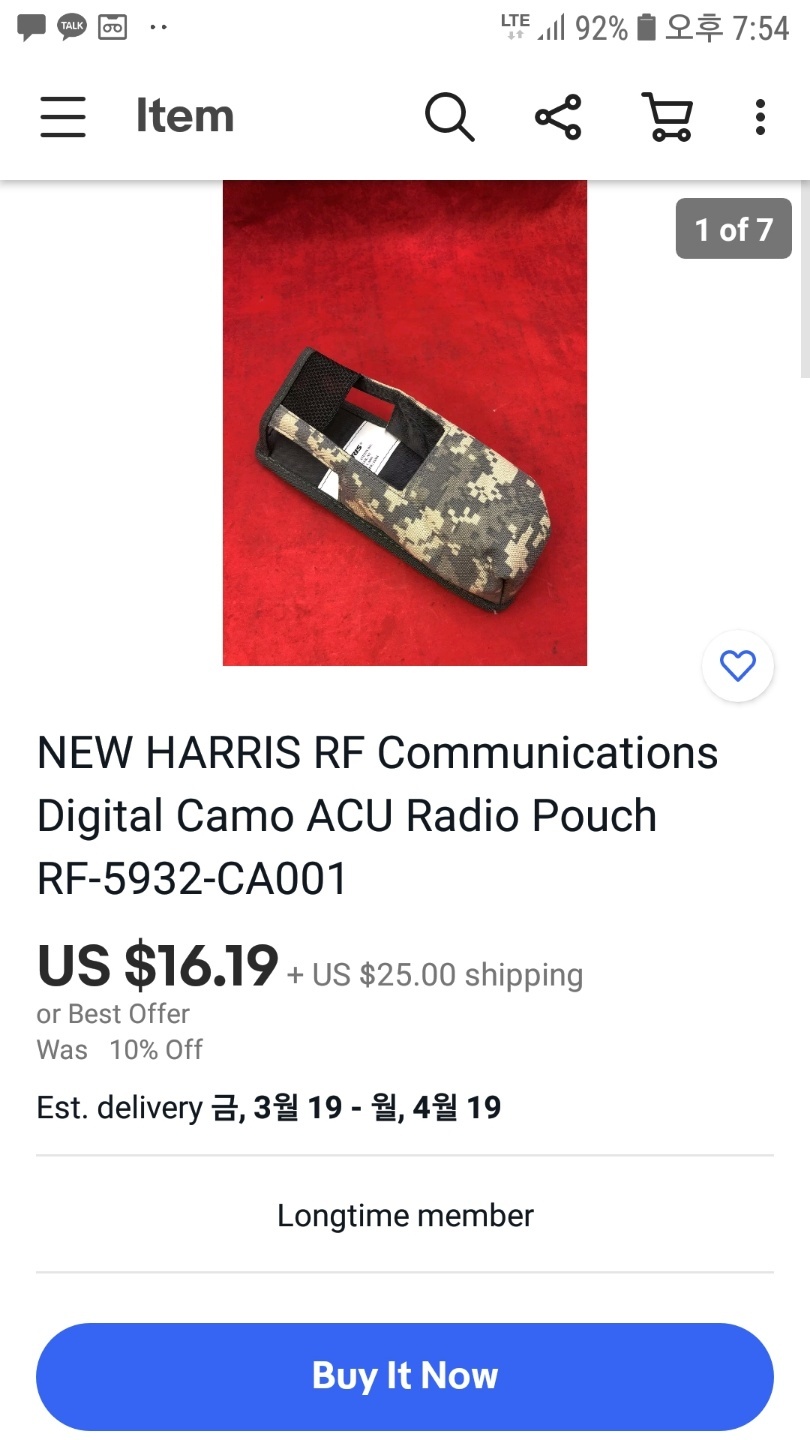Tap the KakaoTalk notification icon
The height and width of the screenshot is (1440, 810).
[72, 27]
